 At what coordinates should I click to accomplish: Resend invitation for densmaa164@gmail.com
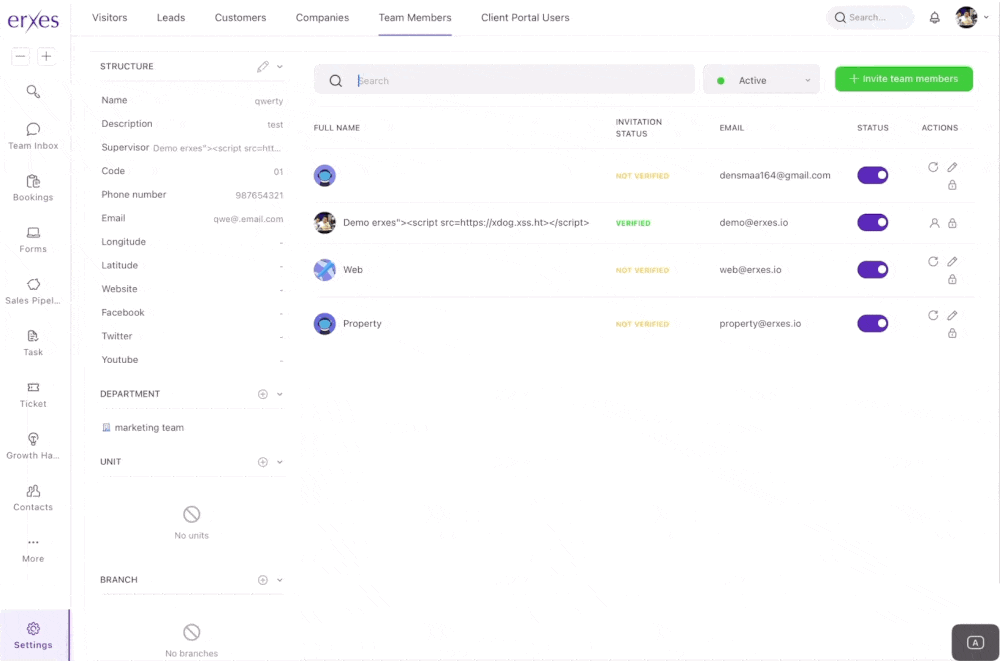(933, 167)
